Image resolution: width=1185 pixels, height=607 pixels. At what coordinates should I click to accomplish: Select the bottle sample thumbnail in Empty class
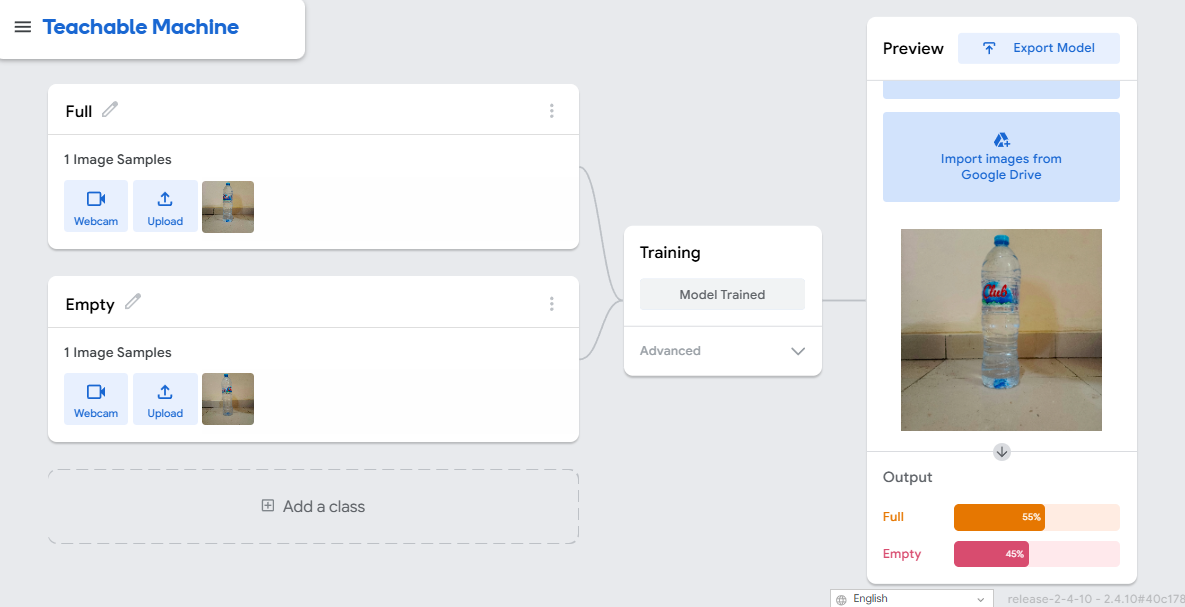click(x=228, y=399)
